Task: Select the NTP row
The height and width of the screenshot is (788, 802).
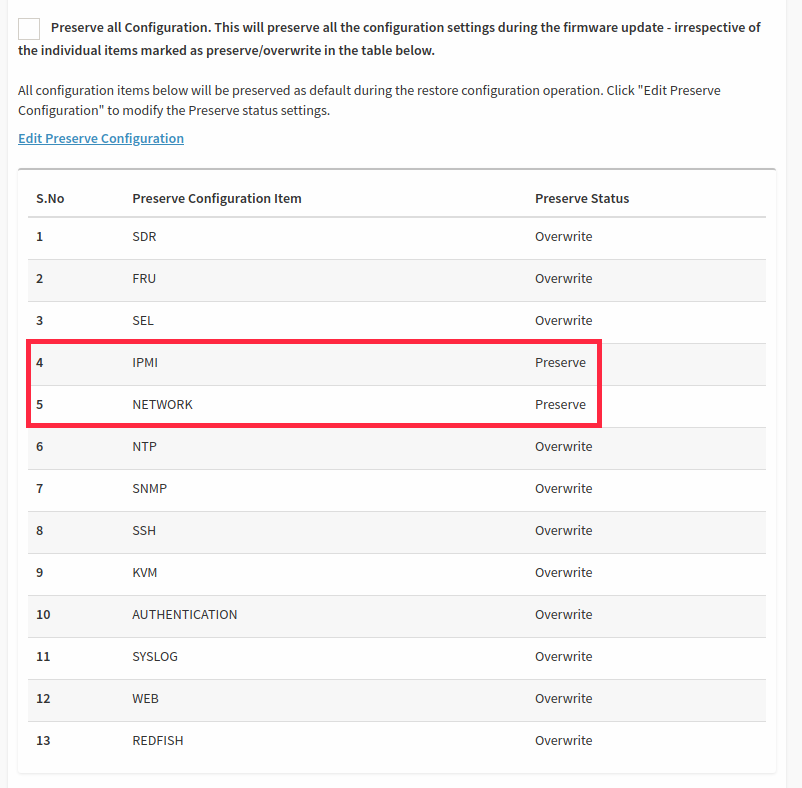Action: (x=397, y=447)
